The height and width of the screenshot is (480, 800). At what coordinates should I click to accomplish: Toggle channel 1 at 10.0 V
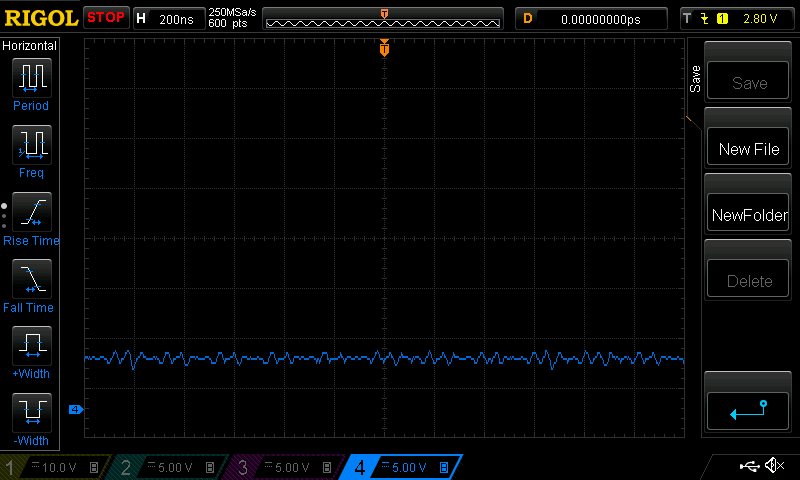55,467
